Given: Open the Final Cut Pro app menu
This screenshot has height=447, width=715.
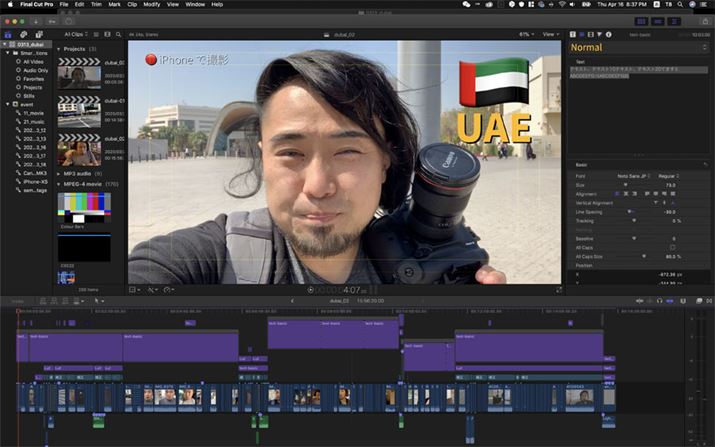Looking at the screenshot, I should [x=36, y=4].
